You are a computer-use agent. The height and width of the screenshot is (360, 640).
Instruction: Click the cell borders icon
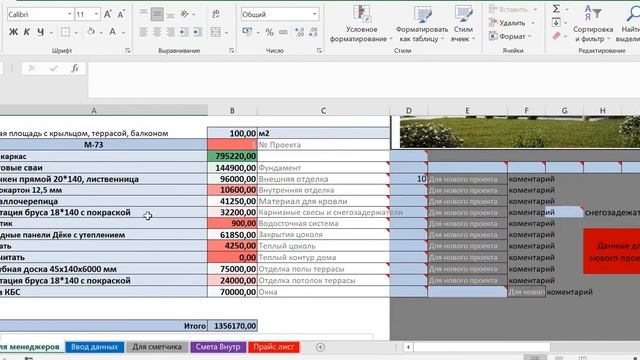(65, 32)
